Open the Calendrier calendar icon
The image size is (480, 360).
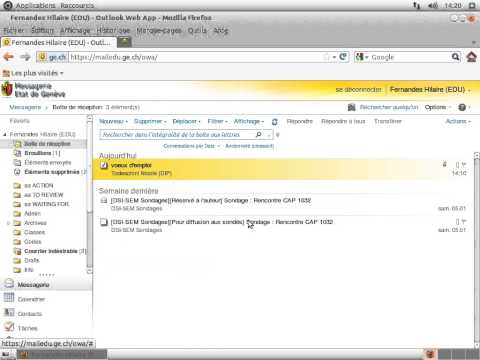pyautogui.click(x=9, y=298)
